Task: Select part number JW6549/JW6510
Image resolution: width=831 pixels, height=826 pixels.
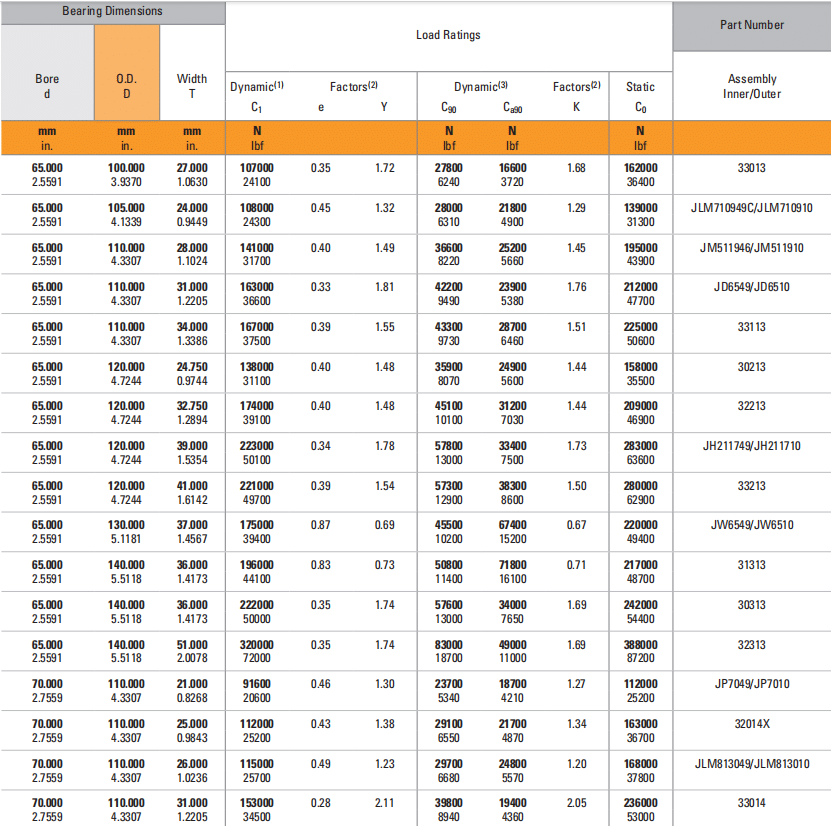Action: tap(751, 525)
